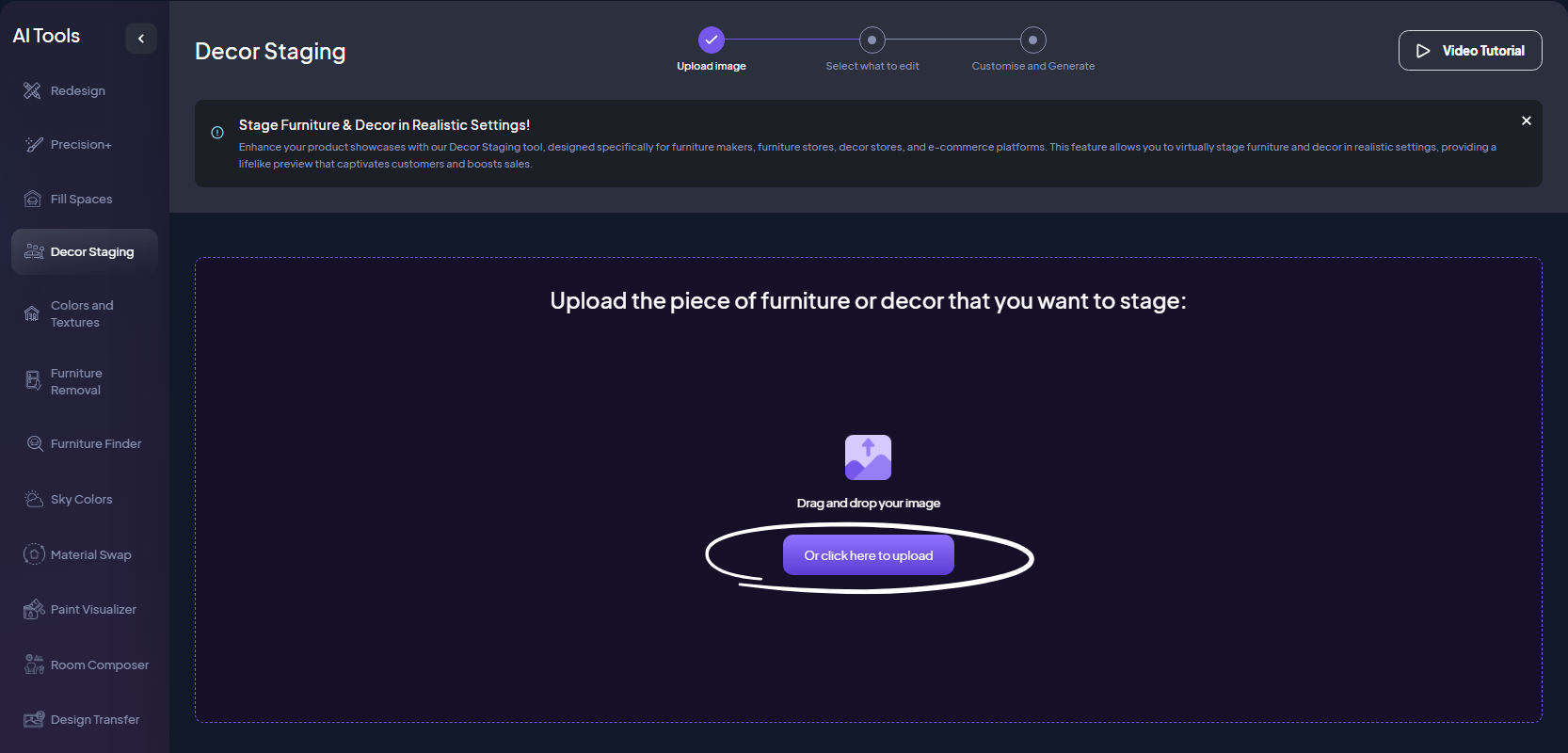Open Furniture Finder search icon
Screen dimensions: 1568x753
pos(35,444)
